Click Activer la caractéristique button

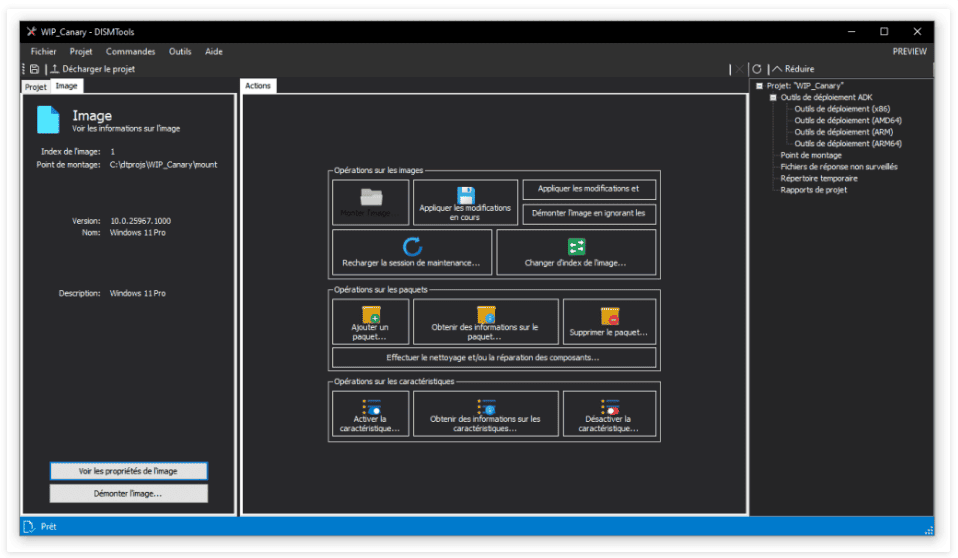click(370, 414)
